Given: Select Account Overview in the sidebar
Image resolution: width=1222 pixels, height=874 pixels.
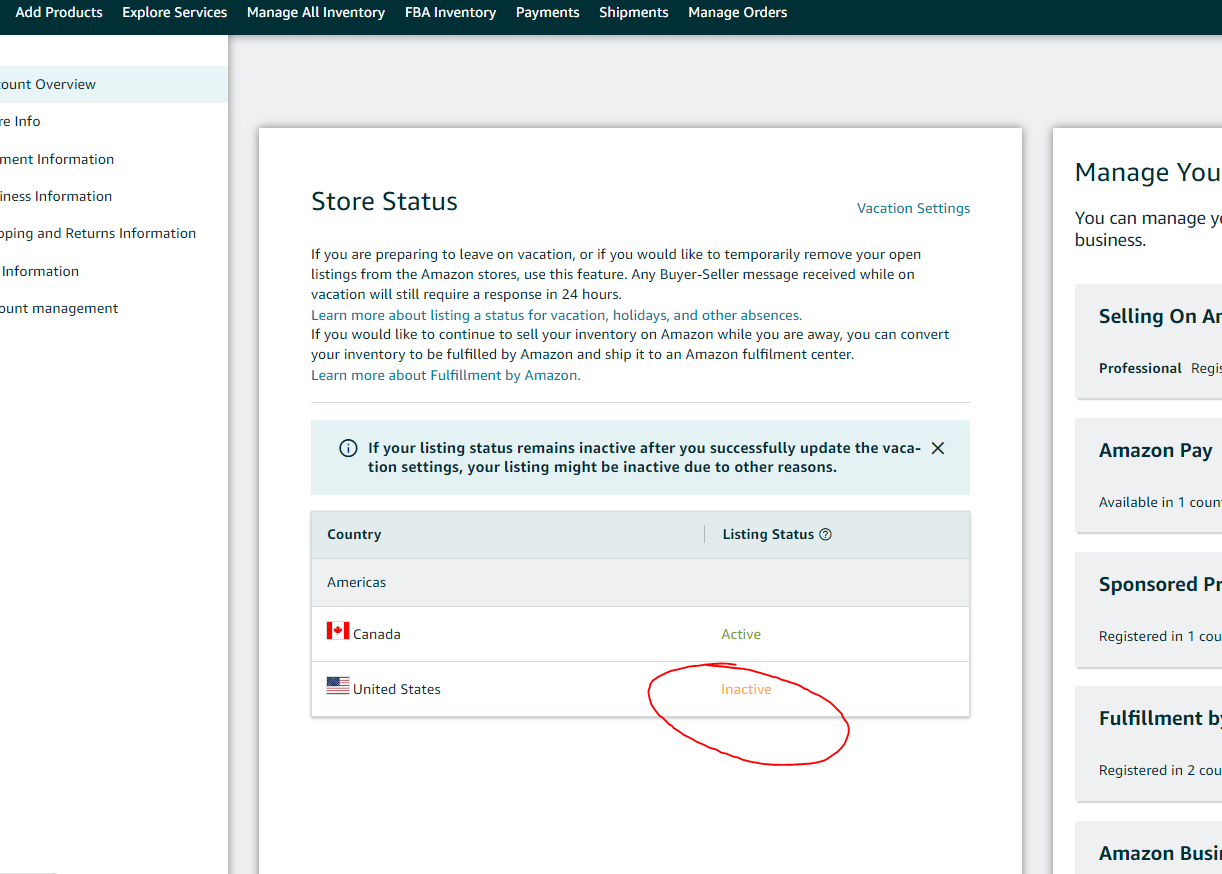Looking at the screenshot, I should pos(114,84).
